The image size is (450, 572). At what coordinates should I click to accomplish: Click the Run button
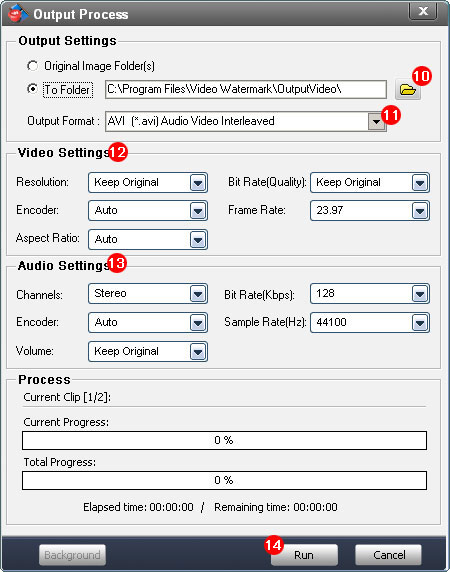pos(304,555)
